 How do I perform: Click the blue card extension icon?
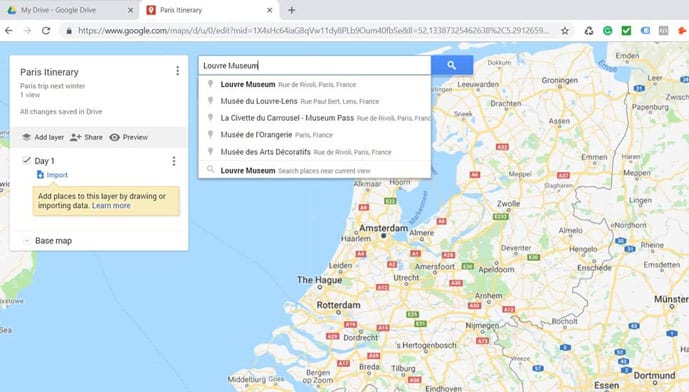[645, 31]
